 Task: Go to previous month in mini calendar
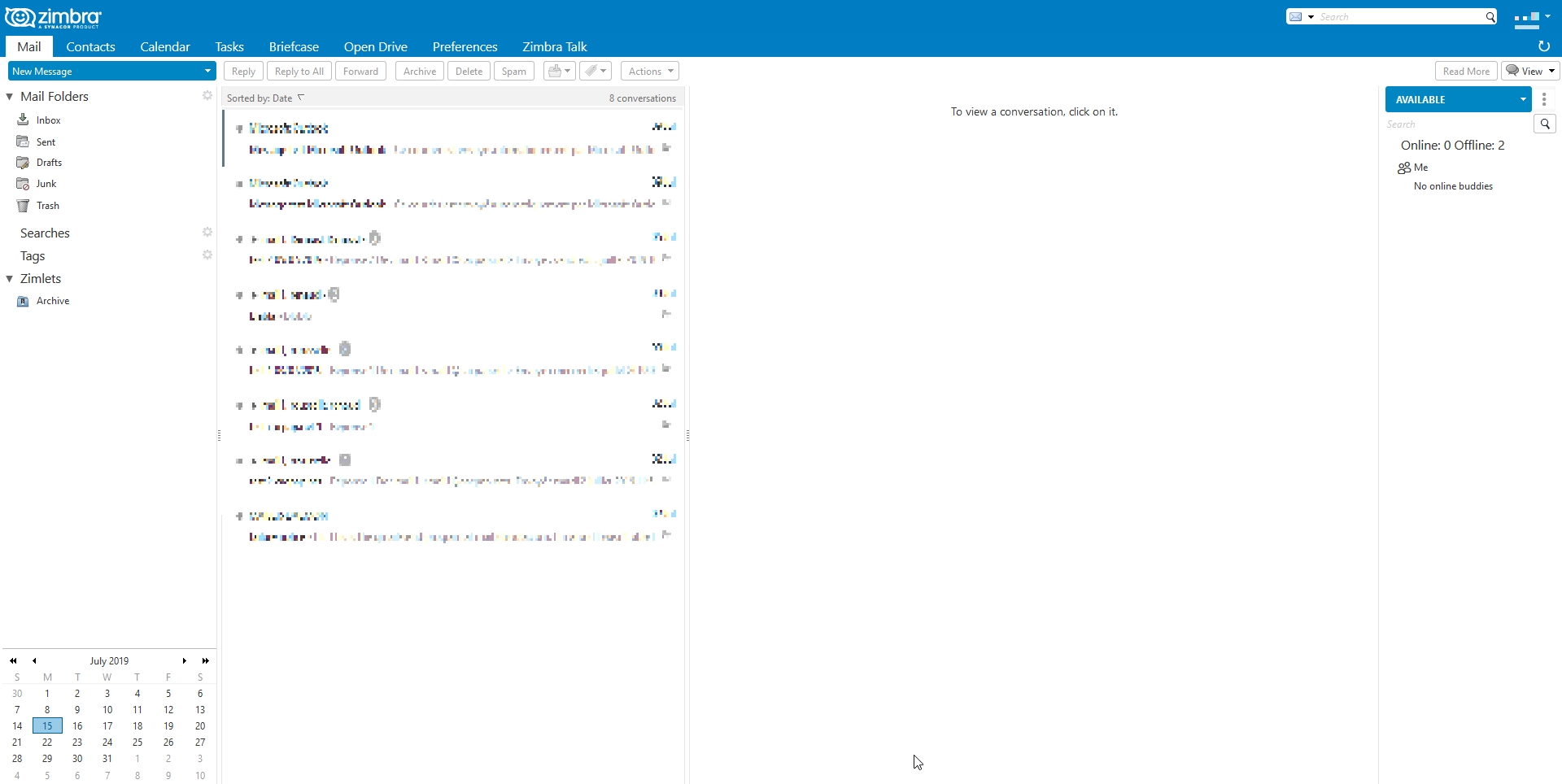(x=34, y=661)
